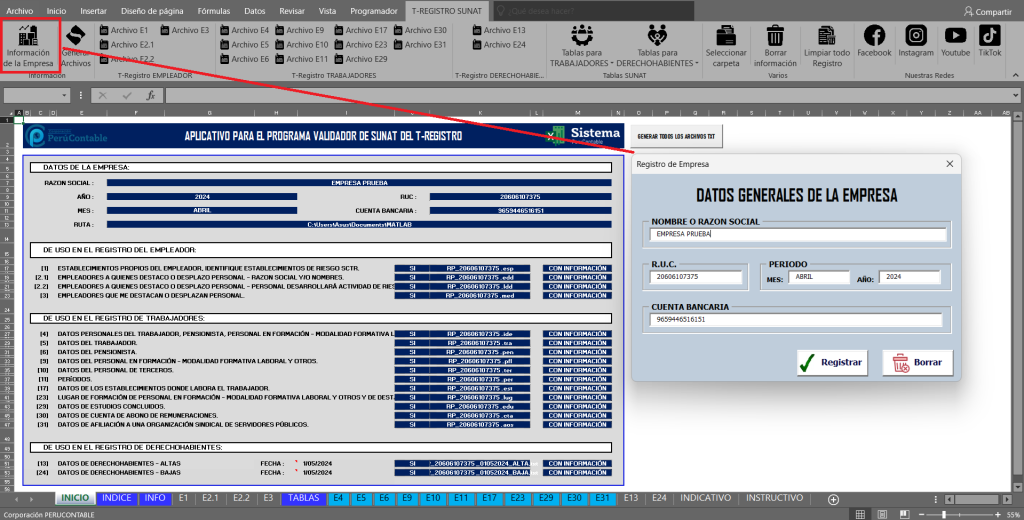Open the INDICE sheet tab
The width and height of the screenshot is (1024, 520).
(116, 498)
